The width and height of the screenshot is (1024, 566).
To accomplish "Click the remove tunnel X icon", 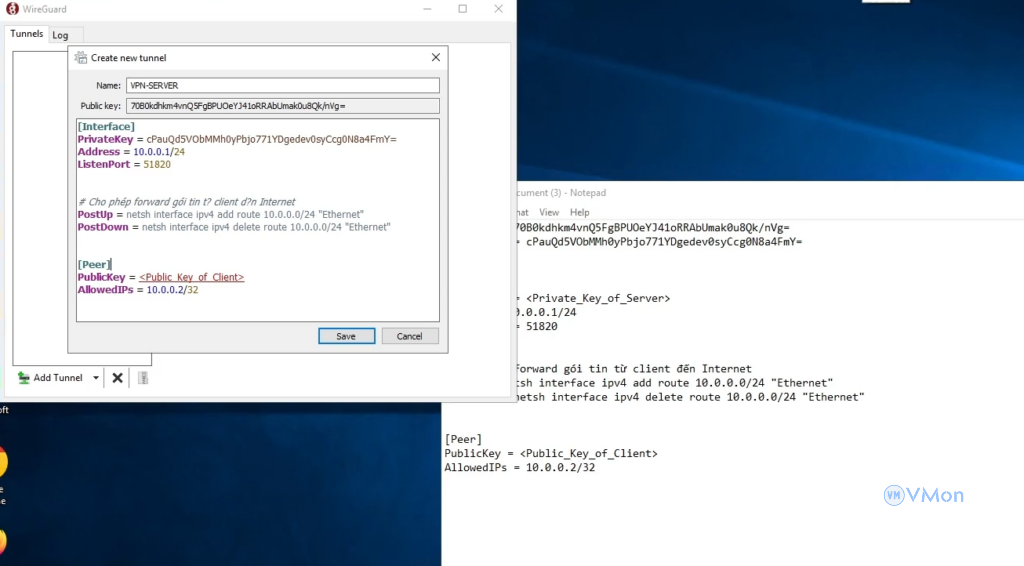I will point(117,378).
